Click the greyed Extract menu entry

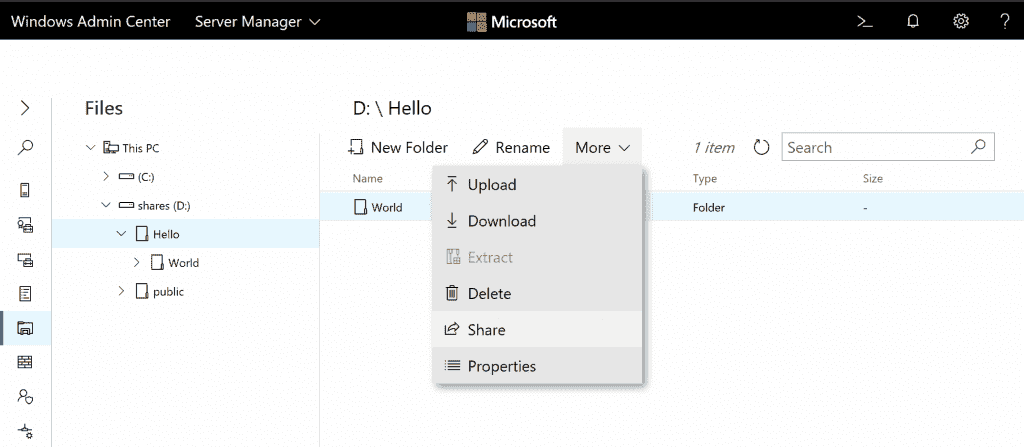point(537,257)
